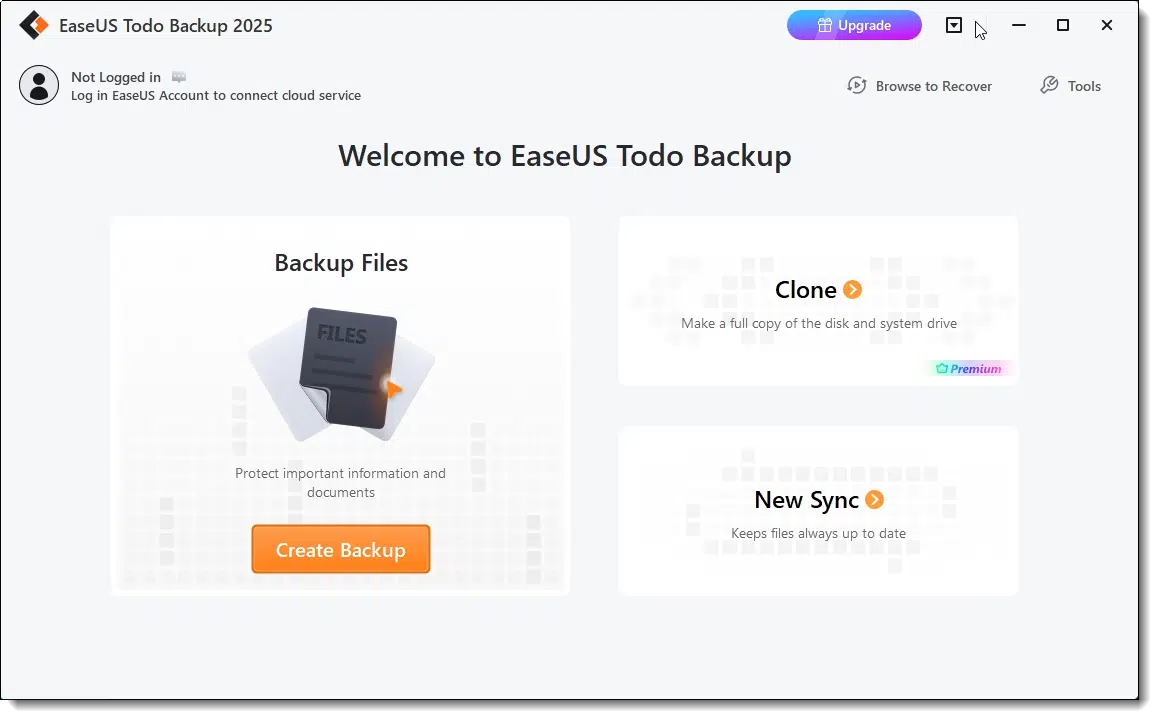Click the orange arrow next to Clone
Screen dimensions: 1159x720
[x=853, y=290]
